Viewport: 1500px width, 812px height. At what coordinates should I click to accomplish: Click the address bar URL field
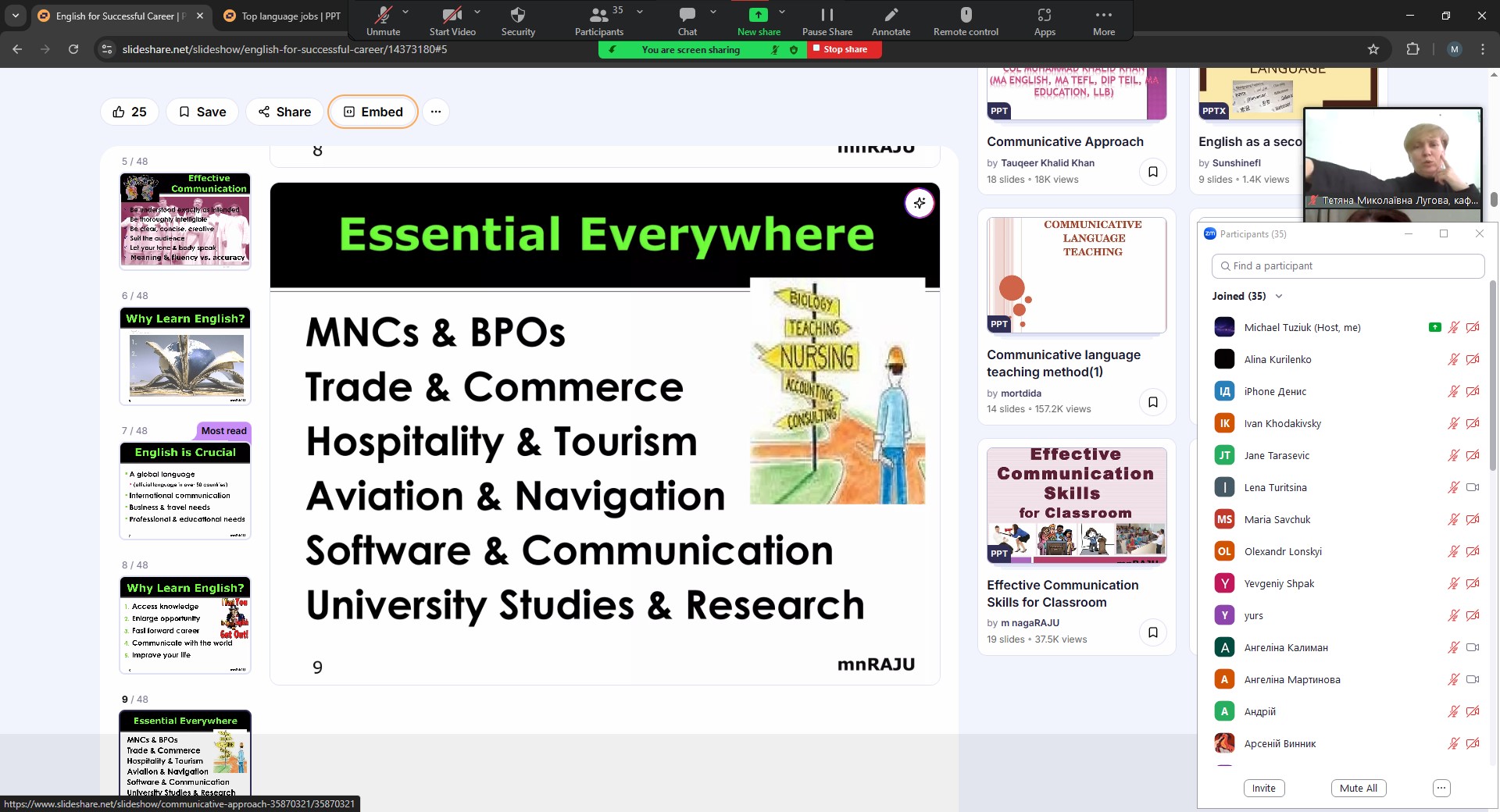pyautogui.click(x=734, y=49)
